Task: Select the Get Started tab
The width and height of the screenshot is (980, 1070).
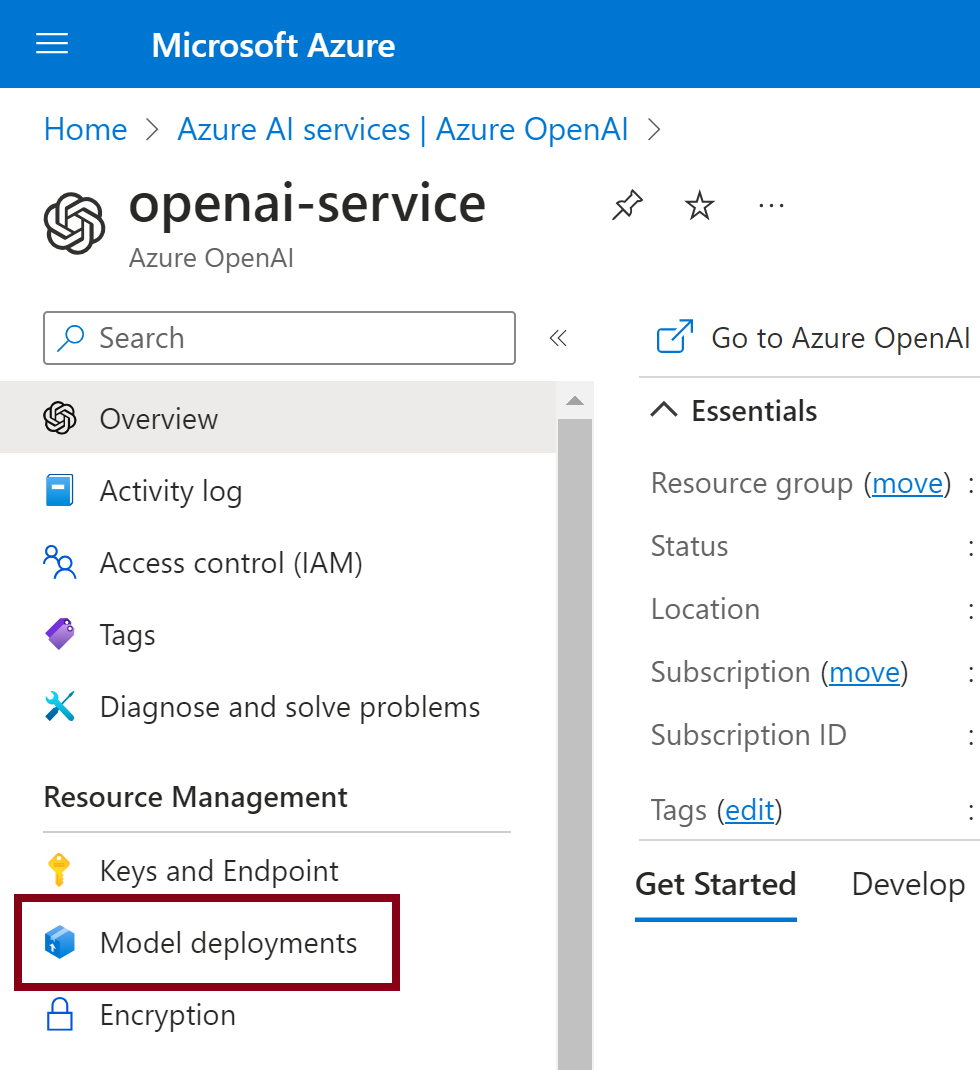Action: pyautogui.click(x=716, y=885)
